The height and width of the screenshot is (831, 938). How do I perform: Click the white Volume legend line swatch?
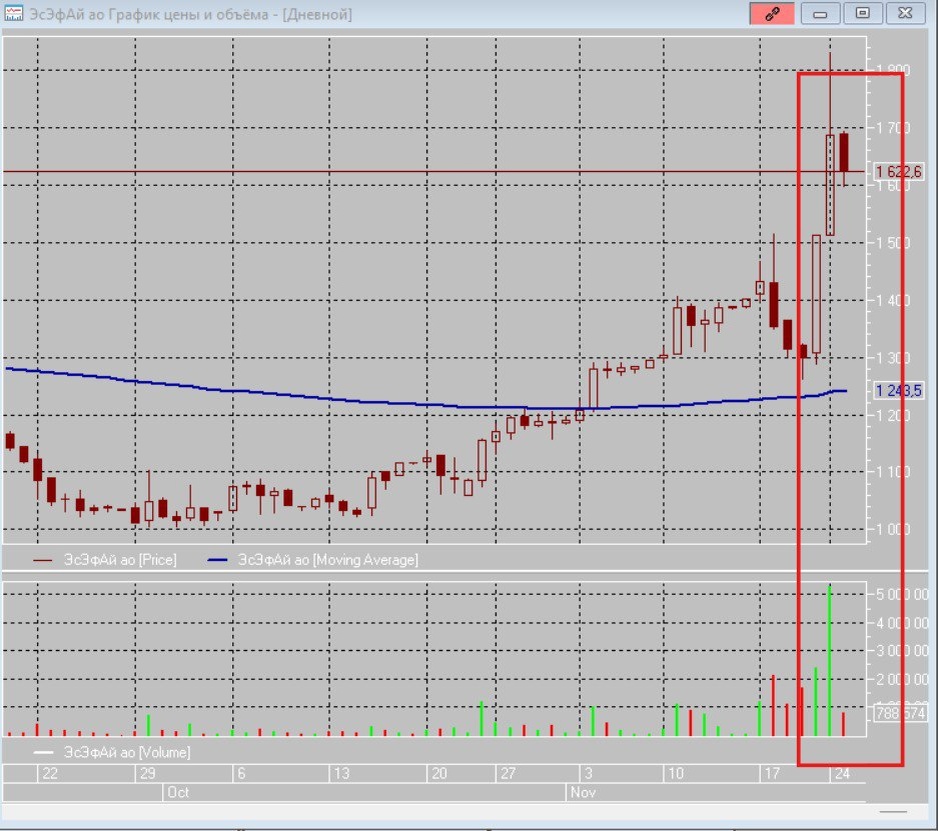[x=43, y=753]
